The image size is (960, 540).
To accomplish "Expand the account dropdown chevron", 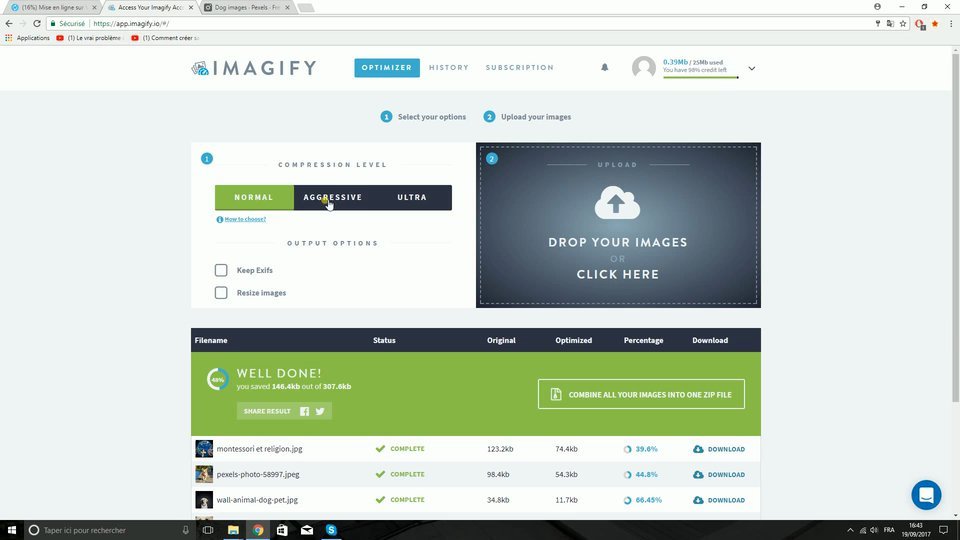I will pyautogui.click(x=752, y=68).
